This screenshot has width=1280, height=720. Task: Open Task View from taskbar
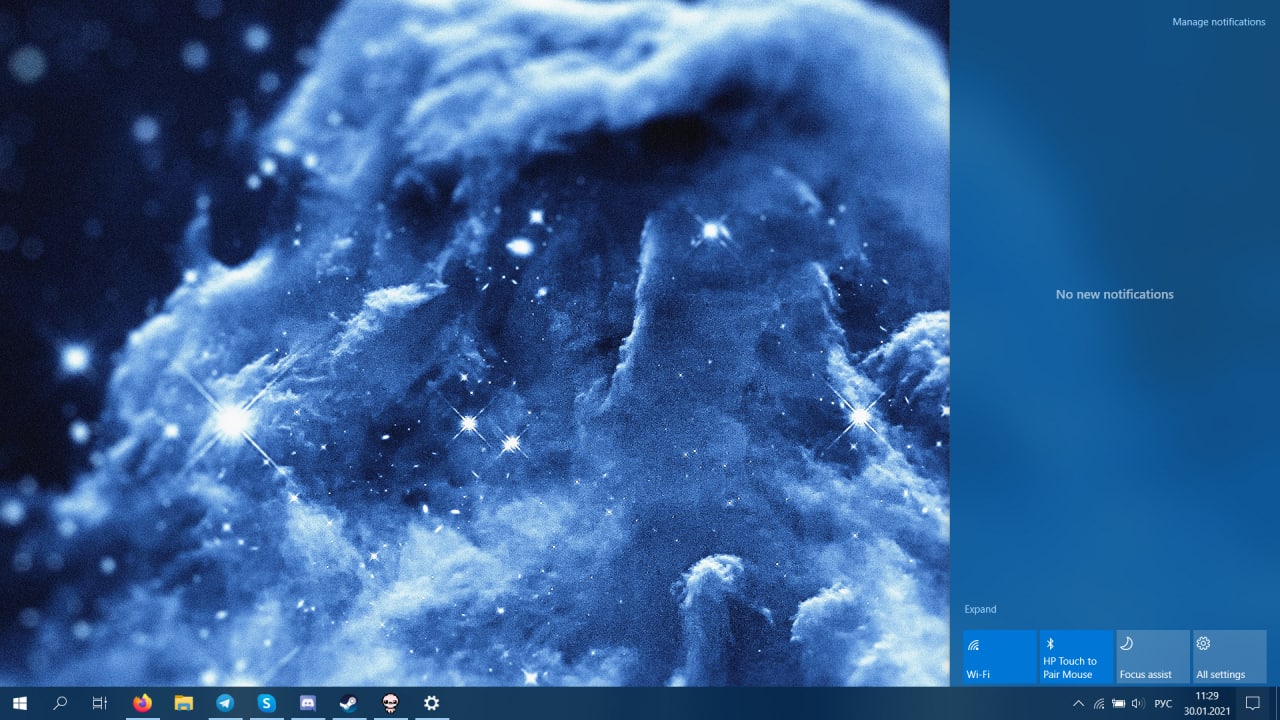(100, 703)
